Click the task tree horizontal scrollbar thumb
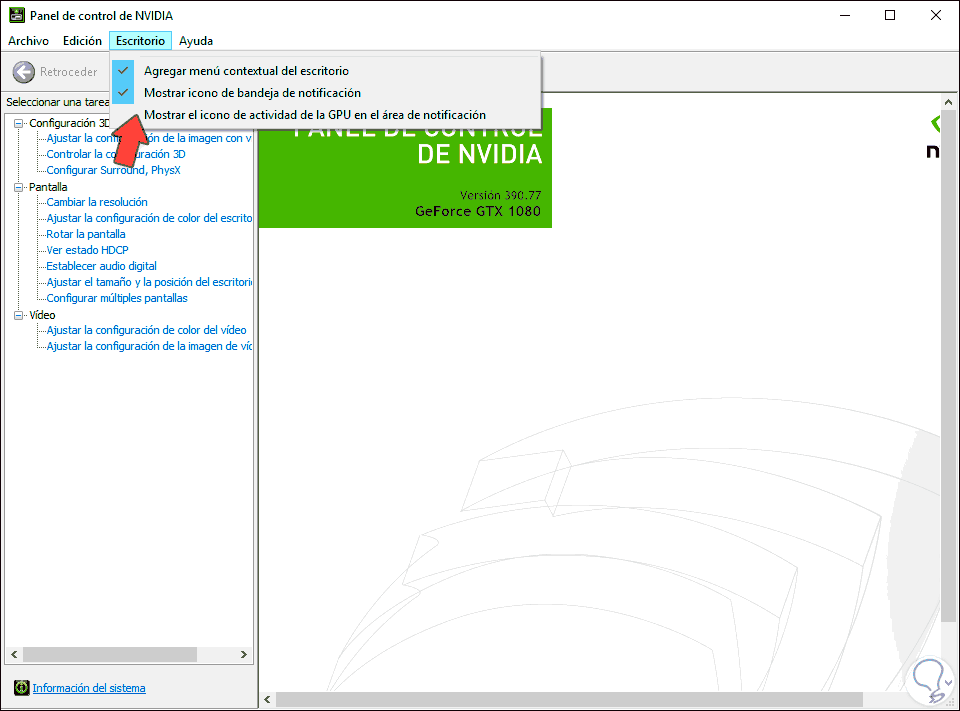The width and height of the screenshot is (960, 711). coord(110,655)
